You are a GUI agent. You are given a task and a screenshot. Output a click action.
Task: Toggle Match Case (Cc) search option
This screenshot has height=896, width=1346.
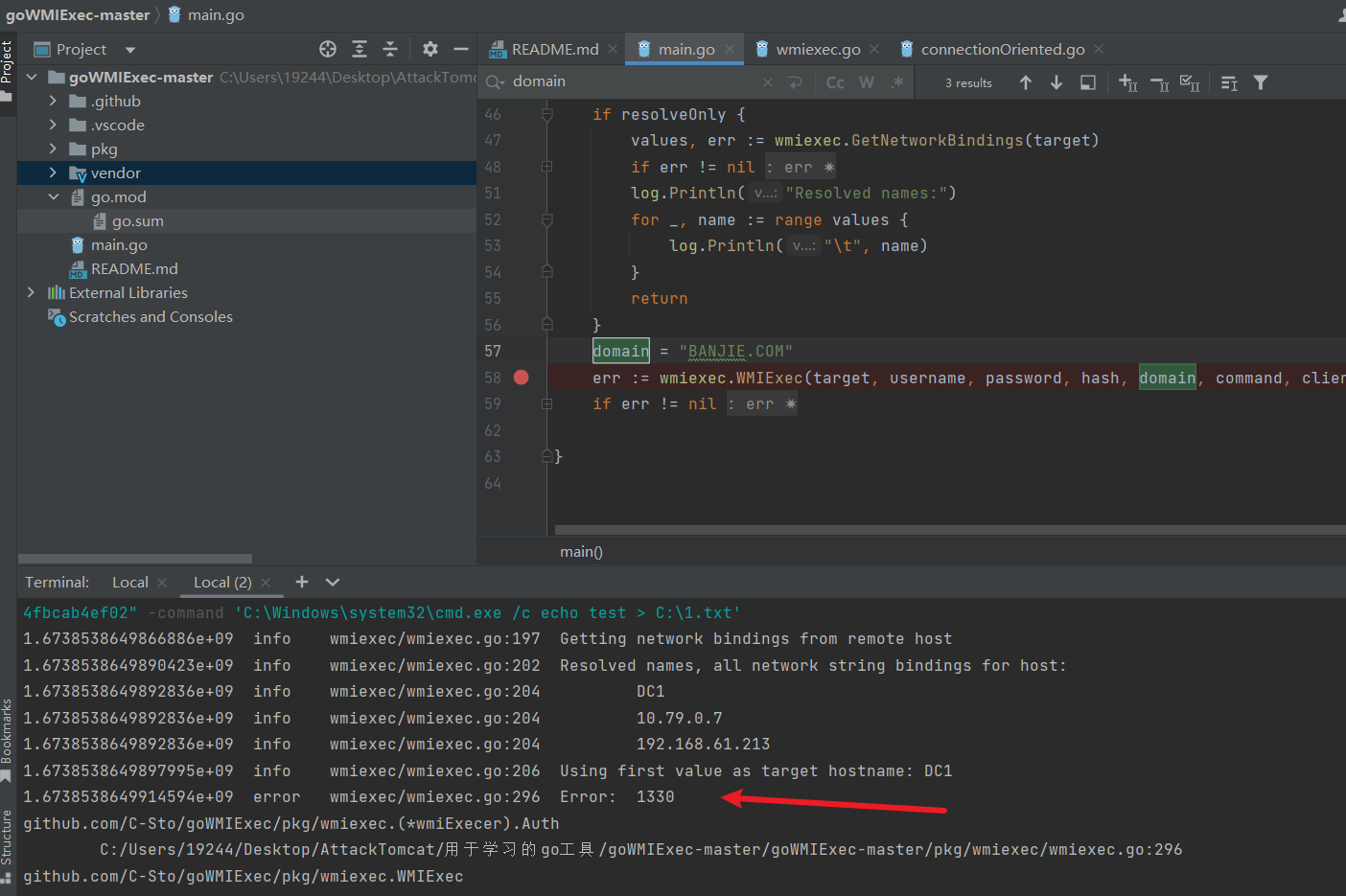coord(835,82)
